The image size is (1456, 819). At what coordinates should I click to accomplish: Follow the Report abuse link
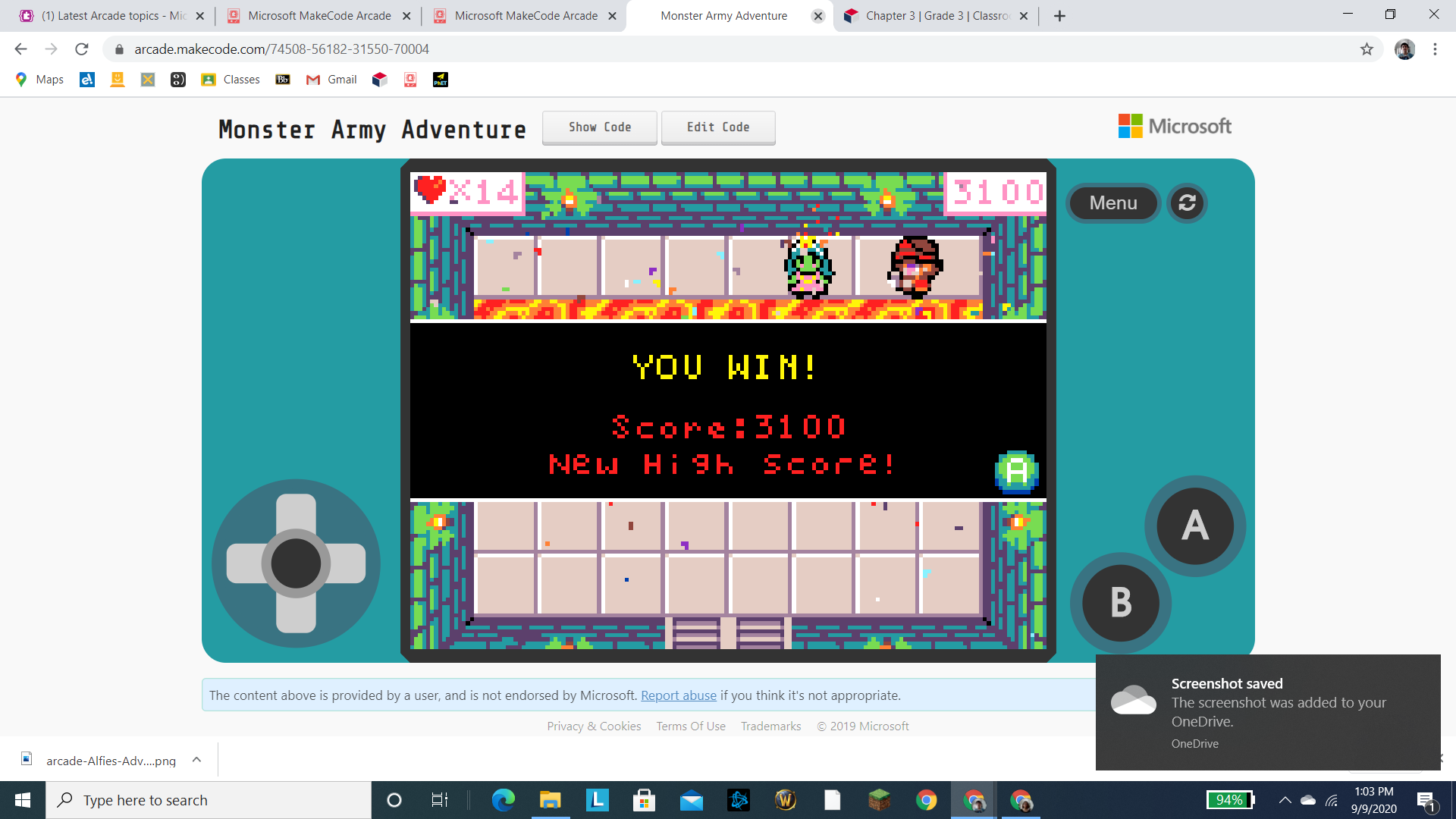678,695
